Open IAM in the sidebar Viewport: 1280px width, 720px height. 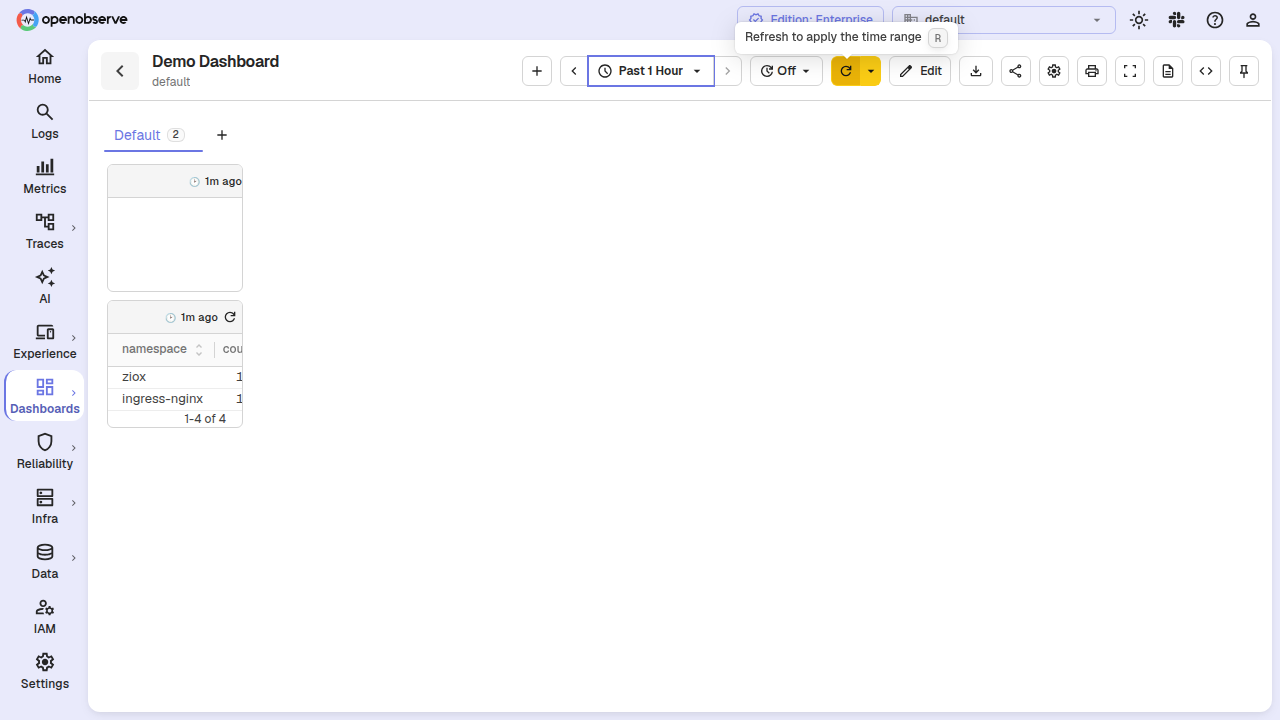tap(44, 617)
